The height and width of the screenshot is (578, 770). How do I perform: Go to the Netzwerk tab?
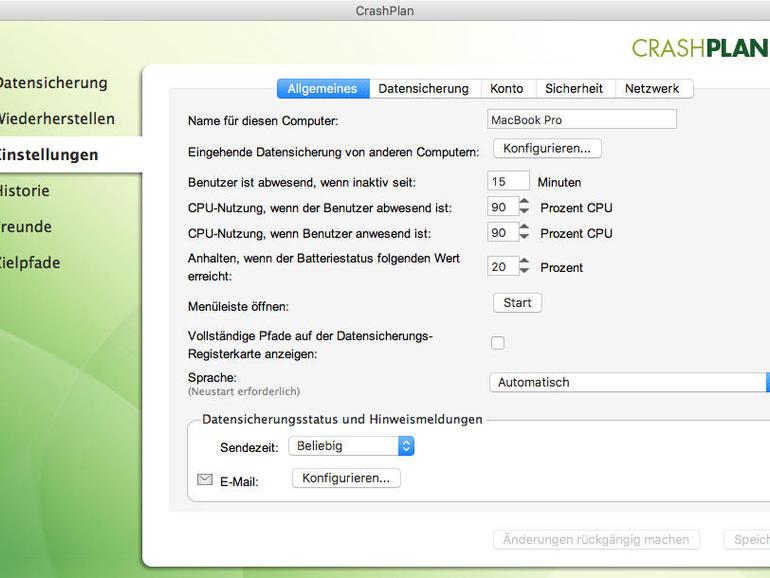coord(652,89)
